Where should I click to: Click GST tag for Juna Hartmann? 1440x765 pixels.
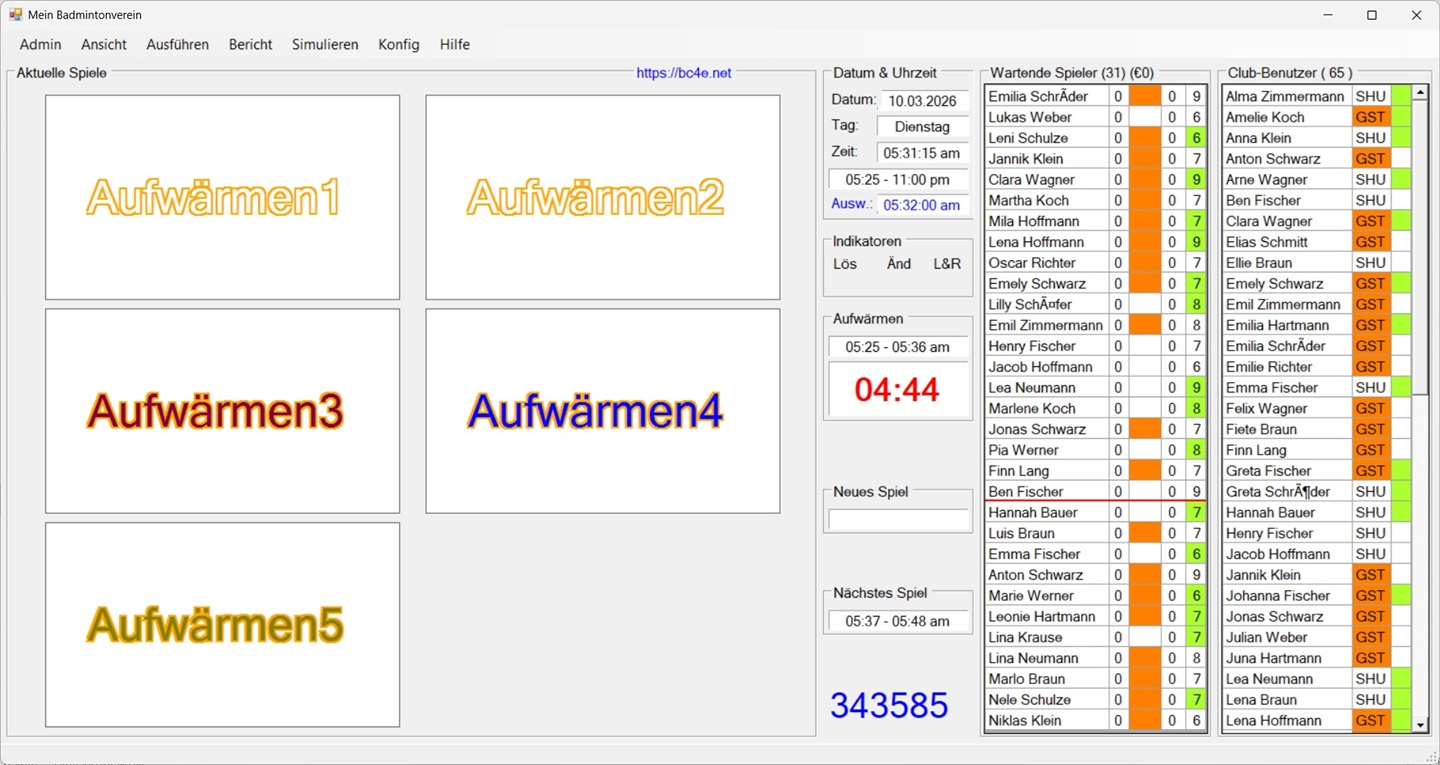(1371, 658)
